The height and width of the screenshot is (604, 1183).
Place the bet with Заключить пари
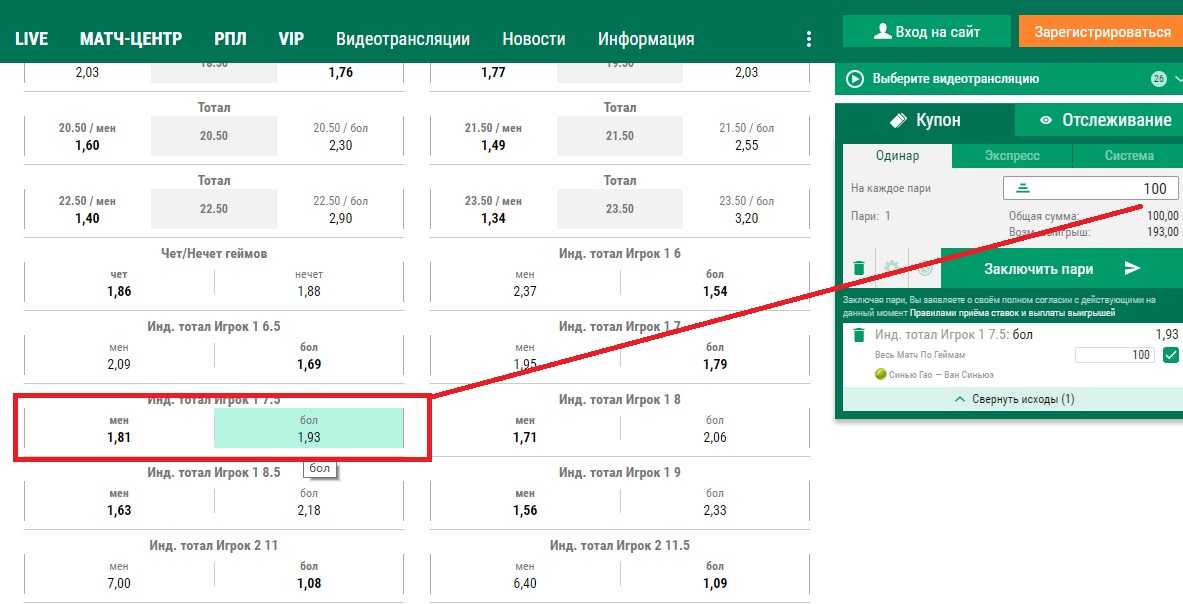[x=1062, y=268]
